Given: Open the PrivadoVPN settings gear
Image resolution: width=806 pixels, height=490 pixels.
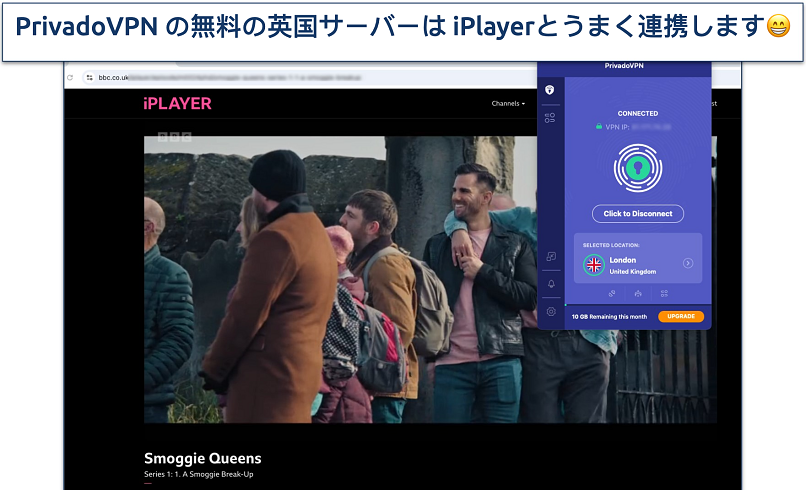Looking at the screenshot, I should (550, 311).
